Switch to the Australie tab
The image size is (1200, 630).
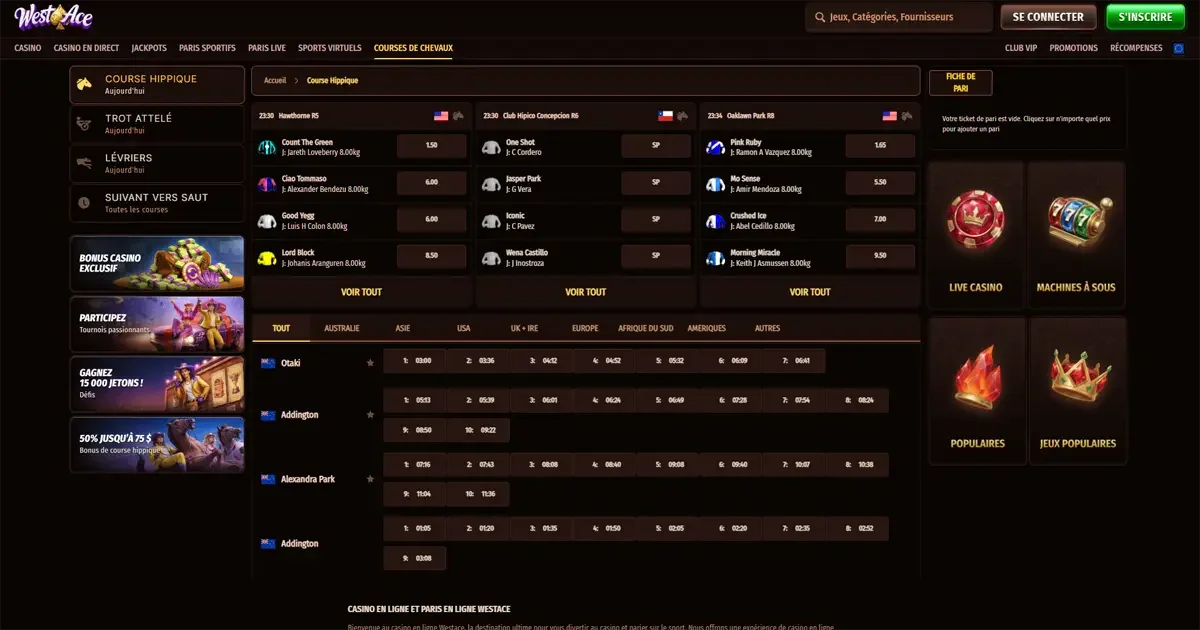coord(342,328)
